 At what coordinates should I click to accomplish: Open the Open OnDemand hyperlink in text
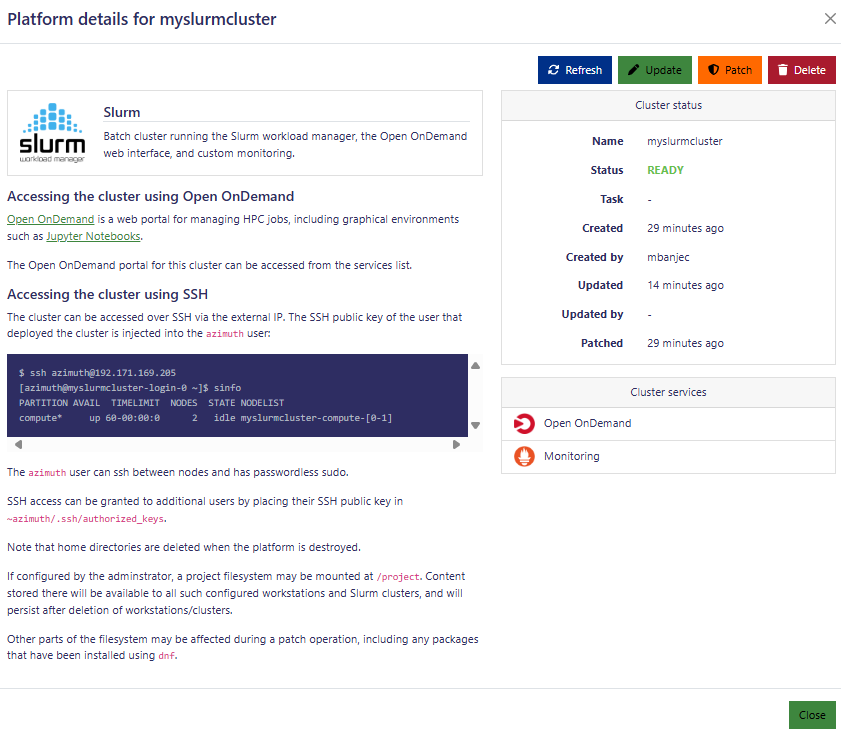(x=51, y=219)
